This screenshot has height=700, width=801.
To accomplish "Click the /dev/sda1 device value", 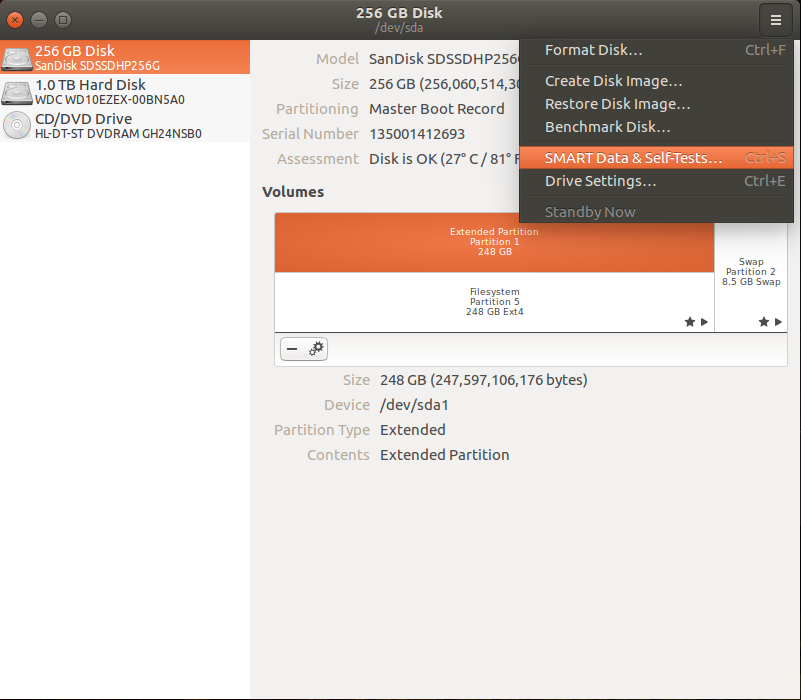I will click(x=414, y=405).
